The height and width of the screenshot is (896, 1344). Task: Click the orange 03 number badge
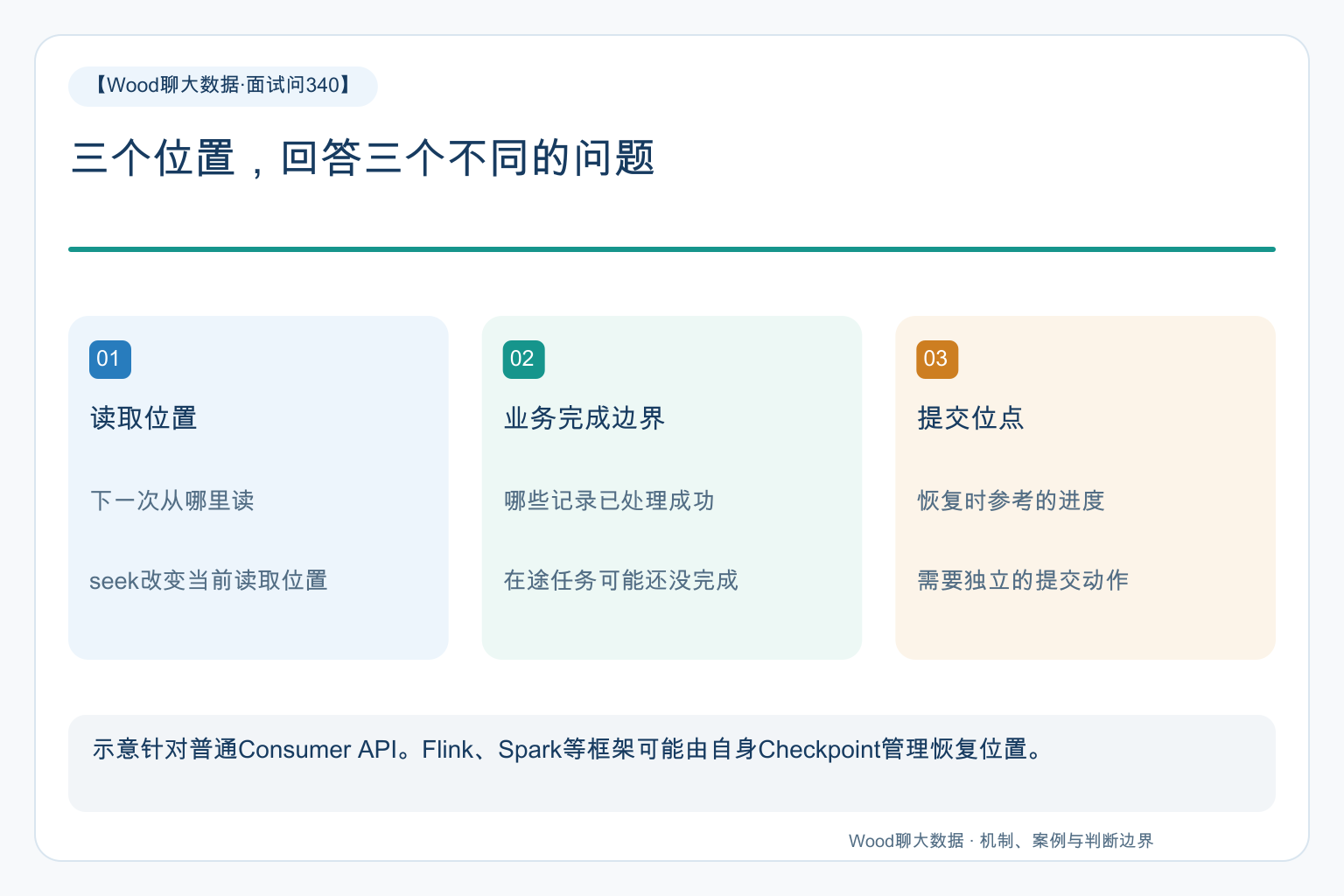[x=937, y=360]
